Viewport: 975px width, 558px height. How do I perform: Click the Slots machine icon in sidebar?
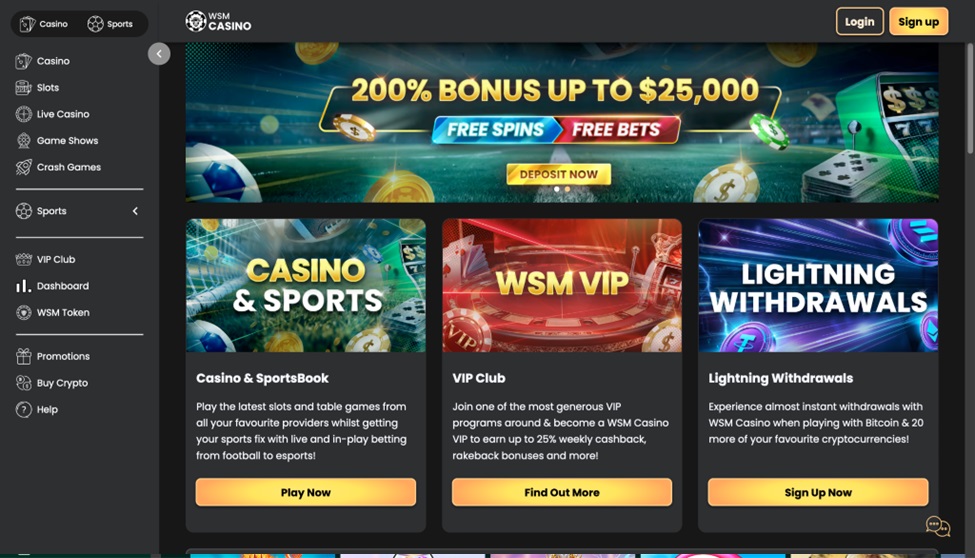pyautogui.click(x=23, y=88)
